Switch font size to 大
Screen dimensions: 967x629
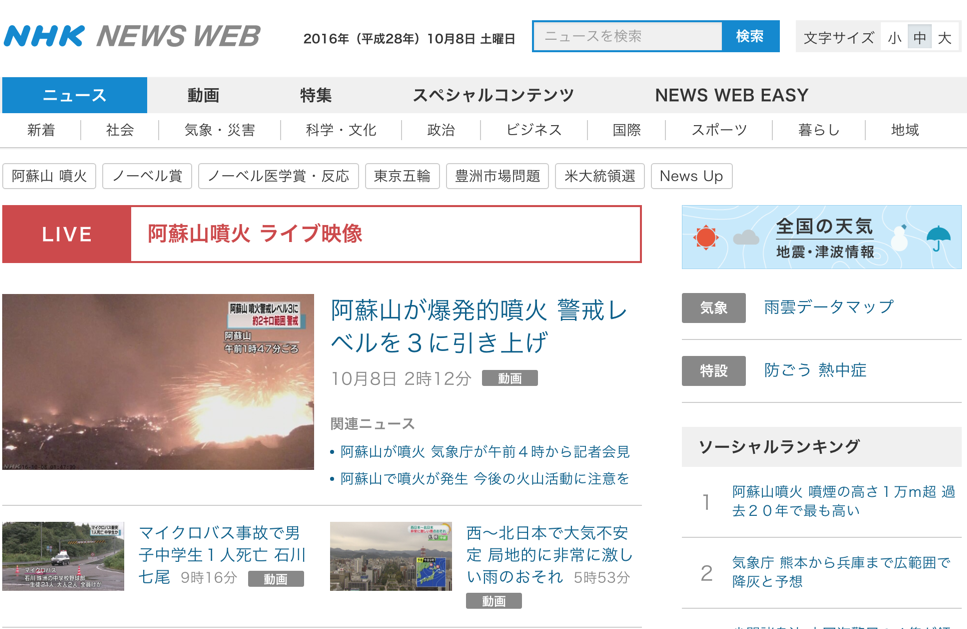[945, 36]
